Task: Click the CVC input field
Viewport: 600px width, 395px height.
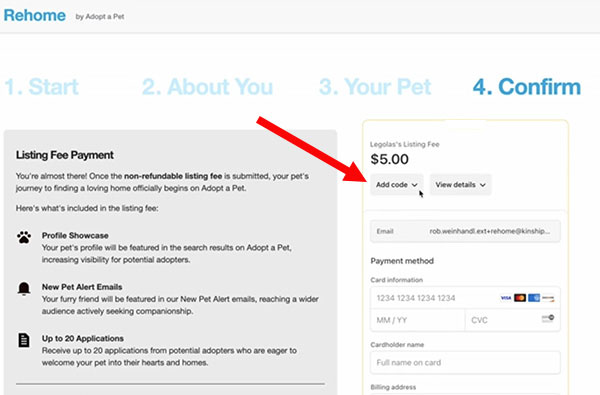Action: [x=513, y=320]
